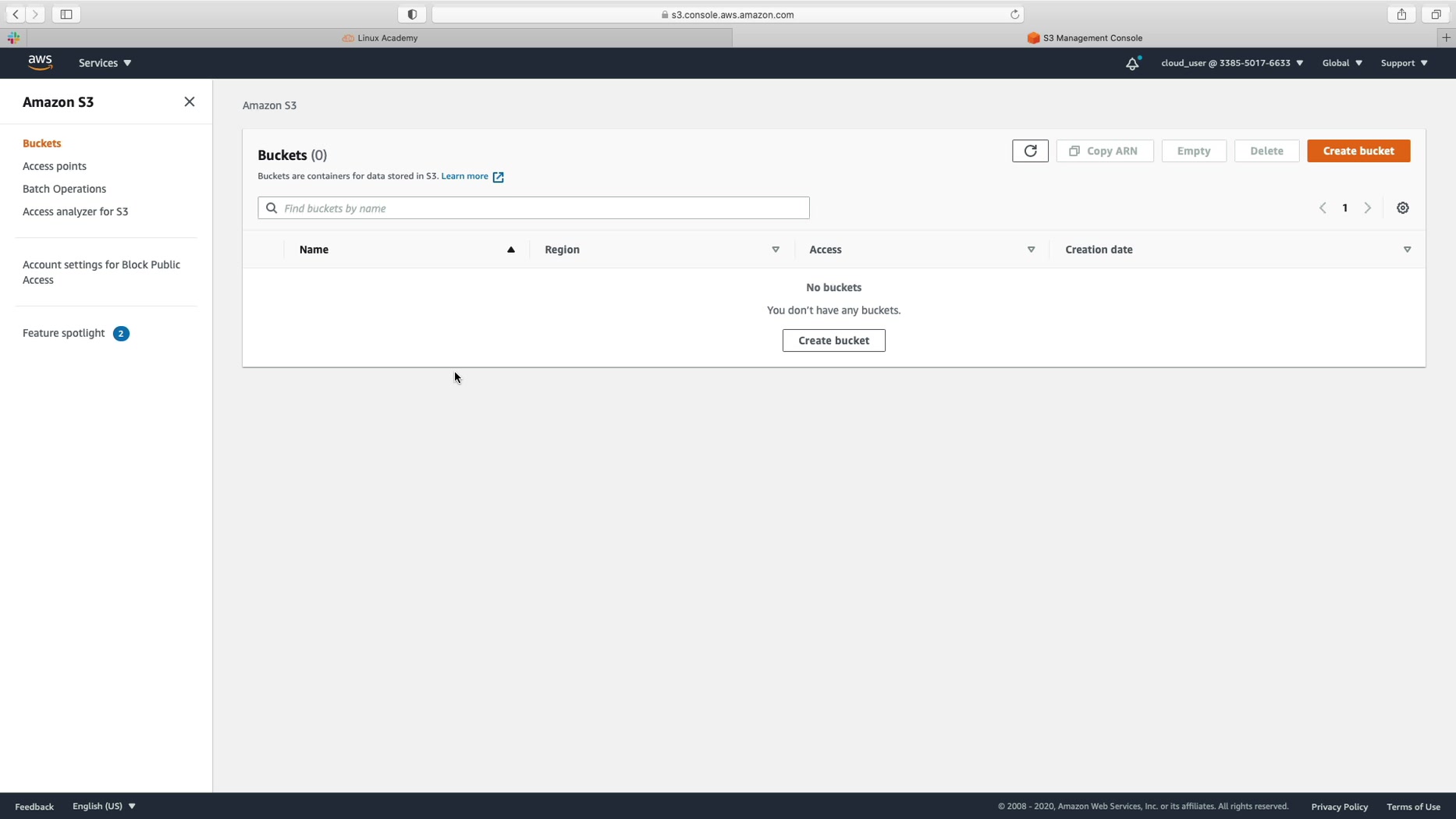1456x819 pixels.
Task: Open the Terms of Use link
Action: click(1413, 807)
